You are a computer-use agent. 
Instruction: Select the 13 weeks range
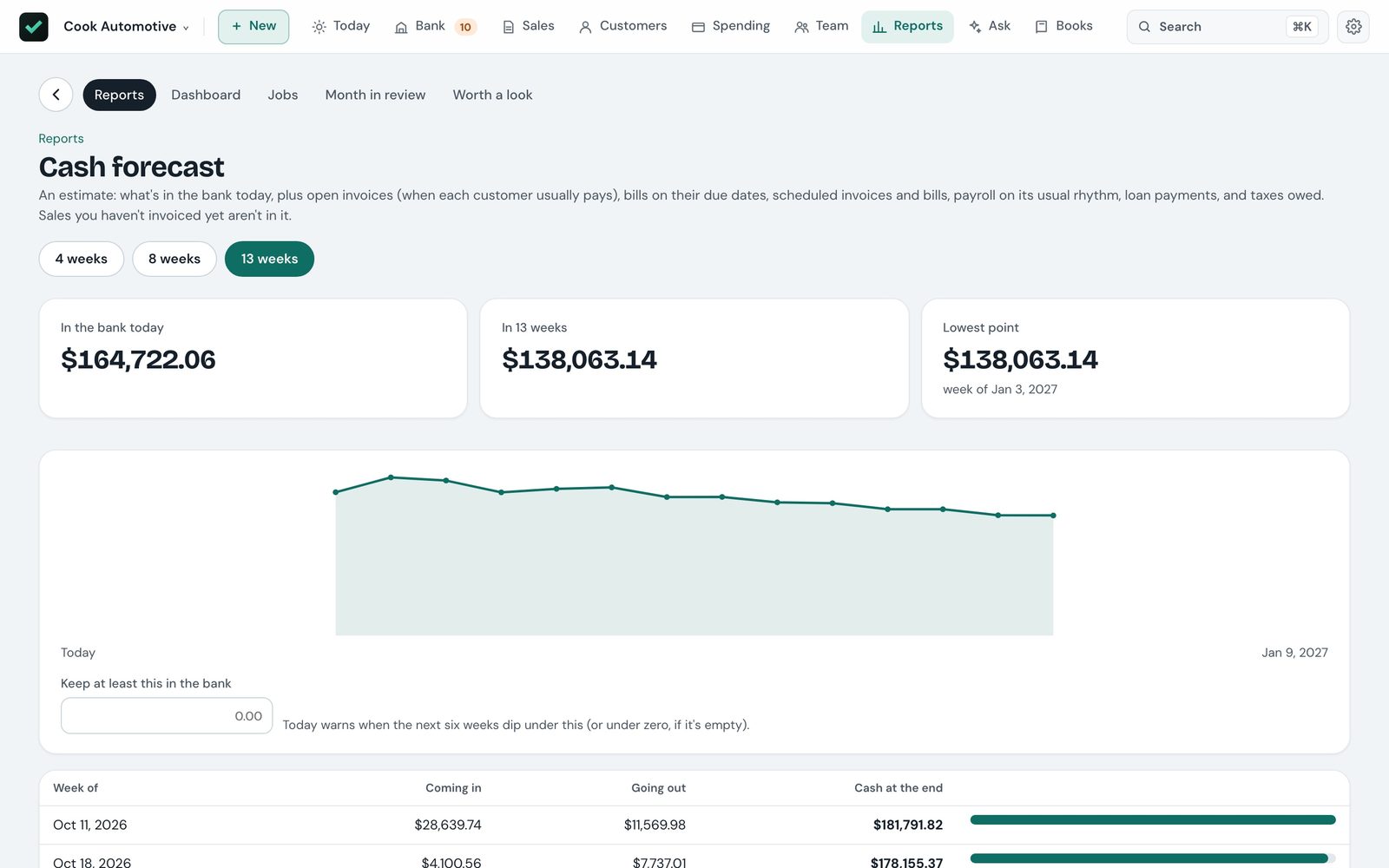point(269,259)
